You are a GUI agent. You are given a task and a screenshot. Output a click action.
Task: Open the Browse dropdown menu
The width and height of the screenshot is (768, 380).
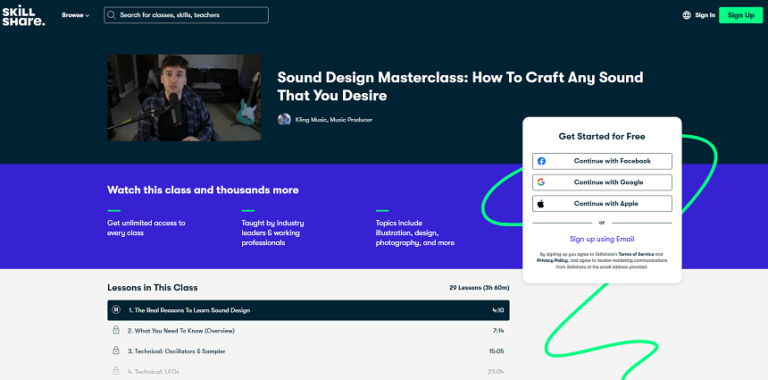pos(75,15)
